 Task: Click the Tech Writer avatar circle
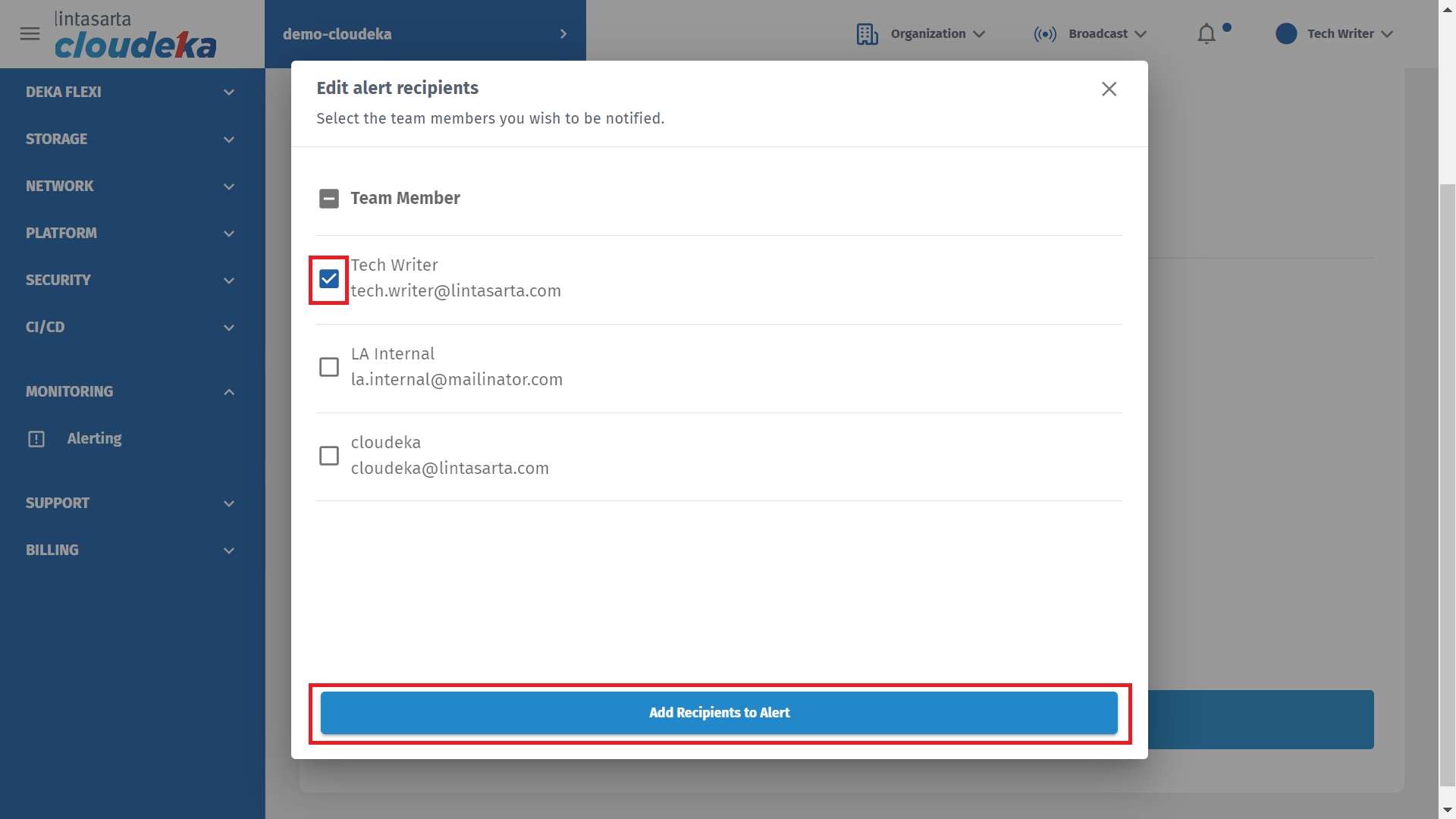[x=1286, y=34]
